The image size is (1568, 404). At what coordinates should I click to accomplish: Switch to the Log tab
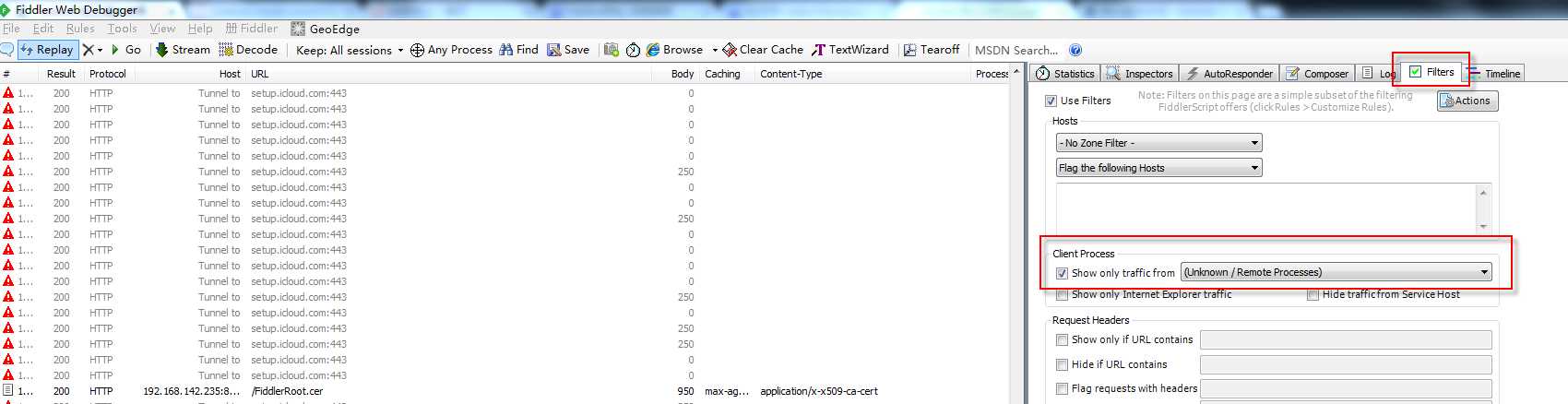click(1379, 74)
